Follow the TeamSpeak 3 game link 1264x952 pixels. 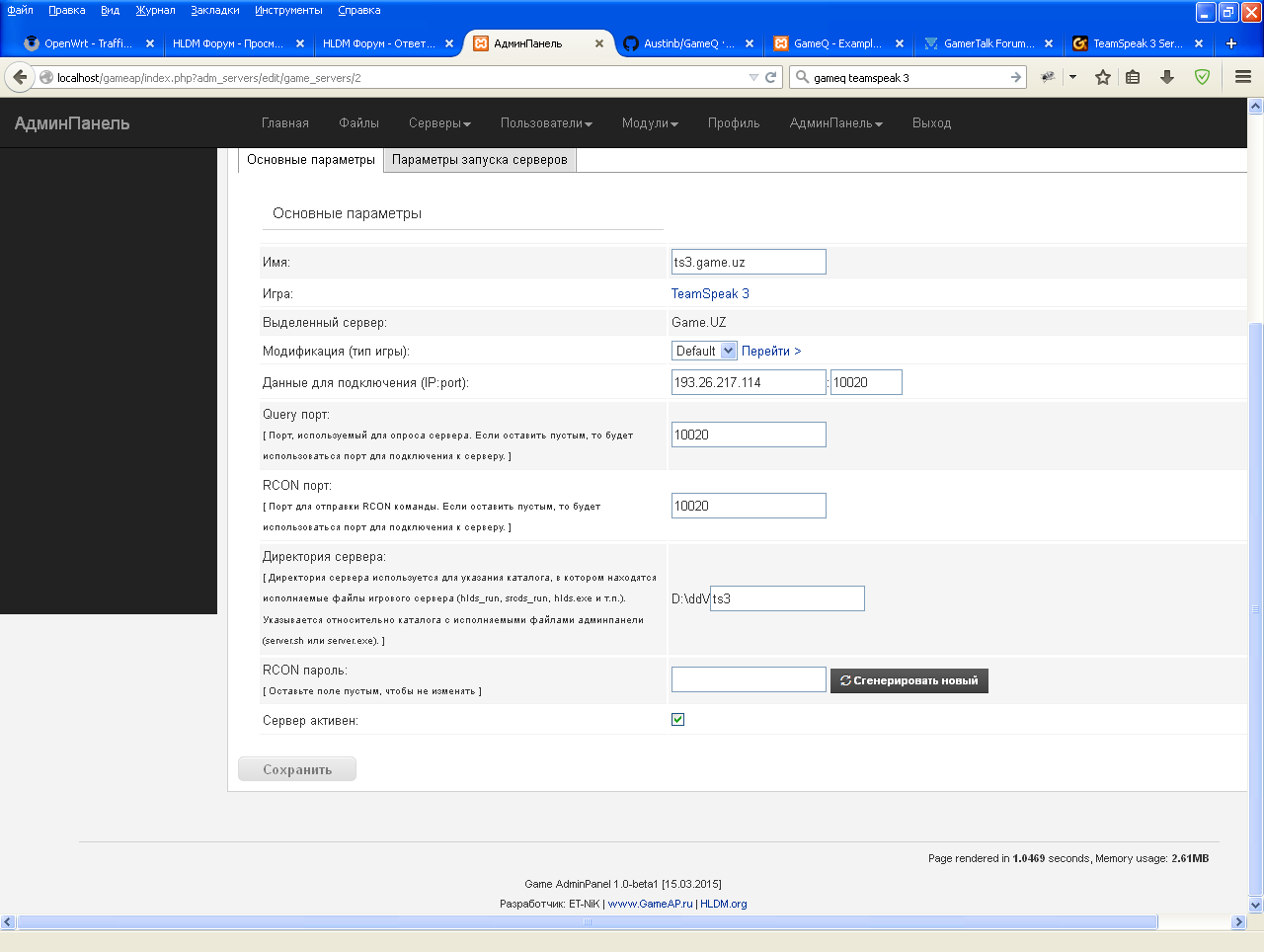(x=710, y=293)
